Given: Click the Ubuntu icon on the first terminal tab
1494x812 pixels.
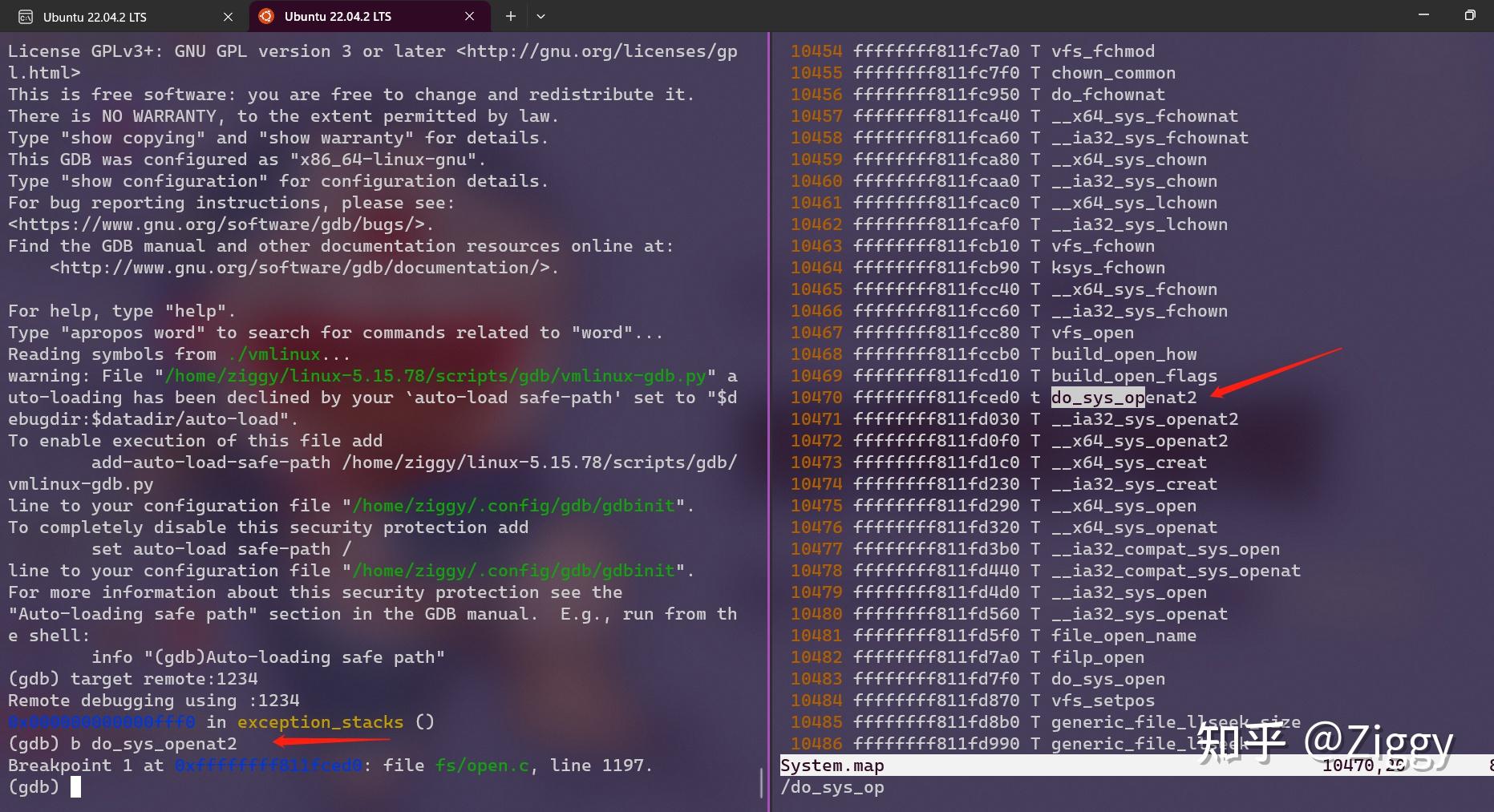Looking at the screenshot, I should tap(26, 16).
